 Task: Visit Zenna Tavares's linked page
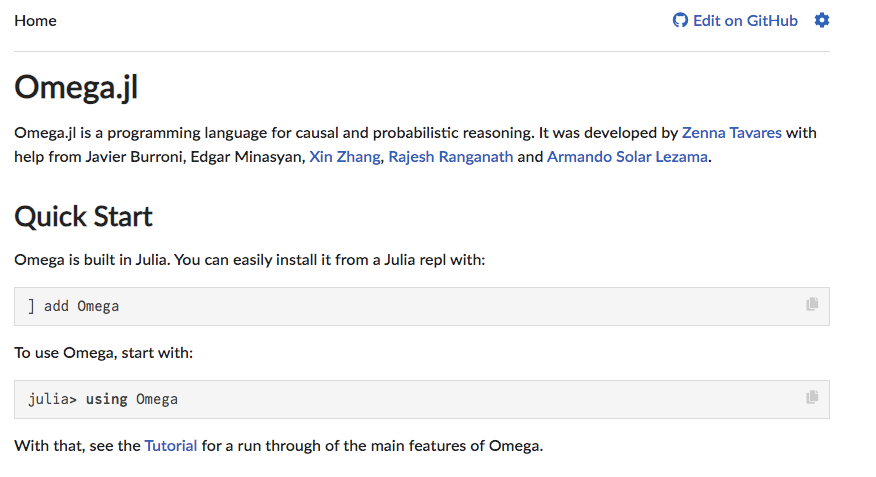pos(731,133)
